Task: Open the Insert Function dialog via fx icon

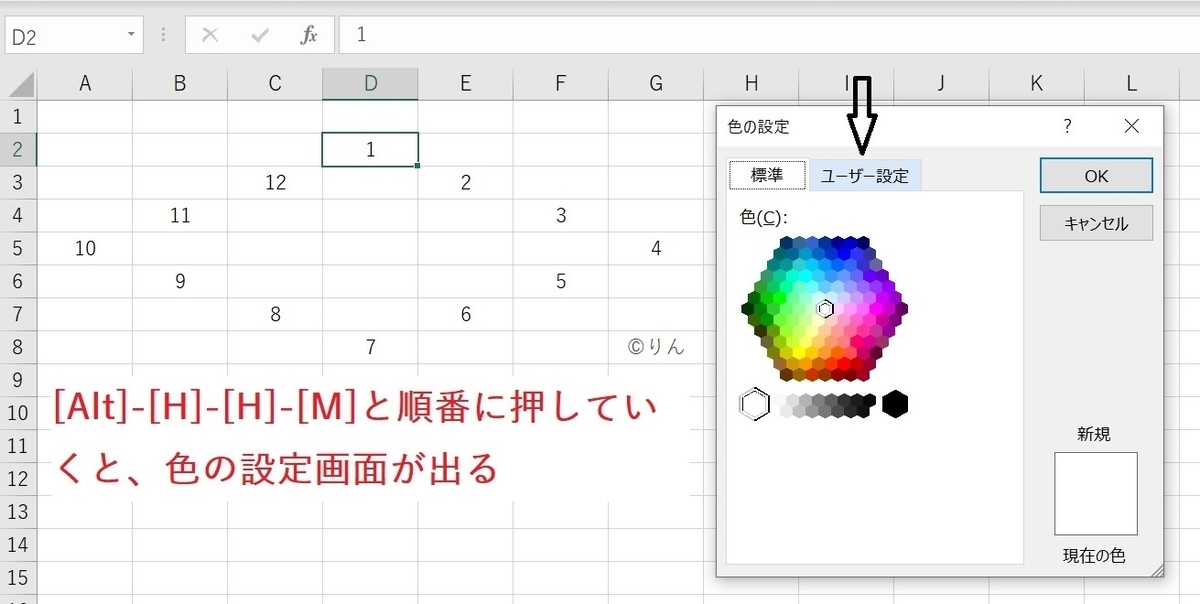Action: tap(310, 34)
